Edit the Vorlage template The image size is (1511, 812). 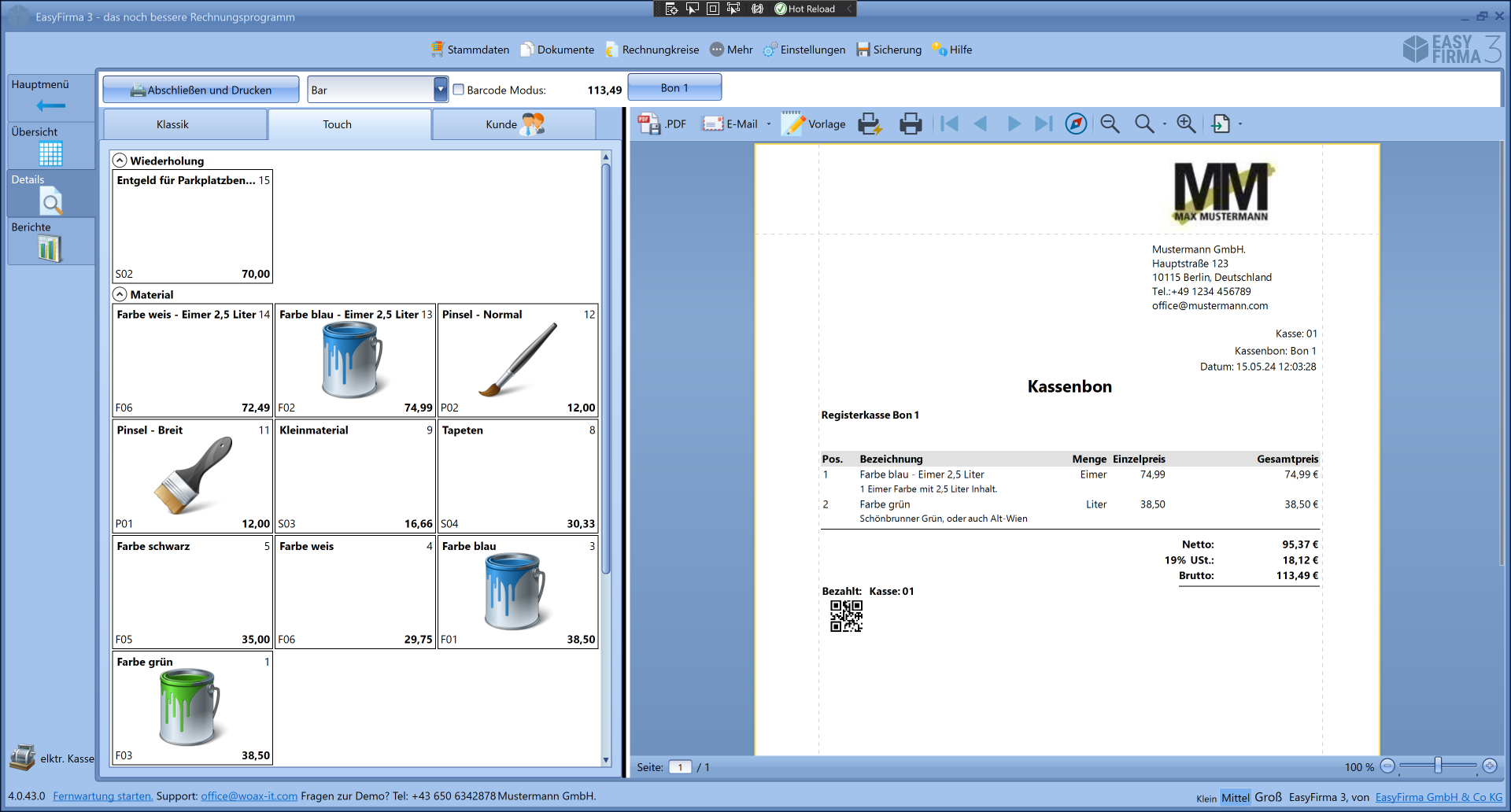click(x=813, y=124)
